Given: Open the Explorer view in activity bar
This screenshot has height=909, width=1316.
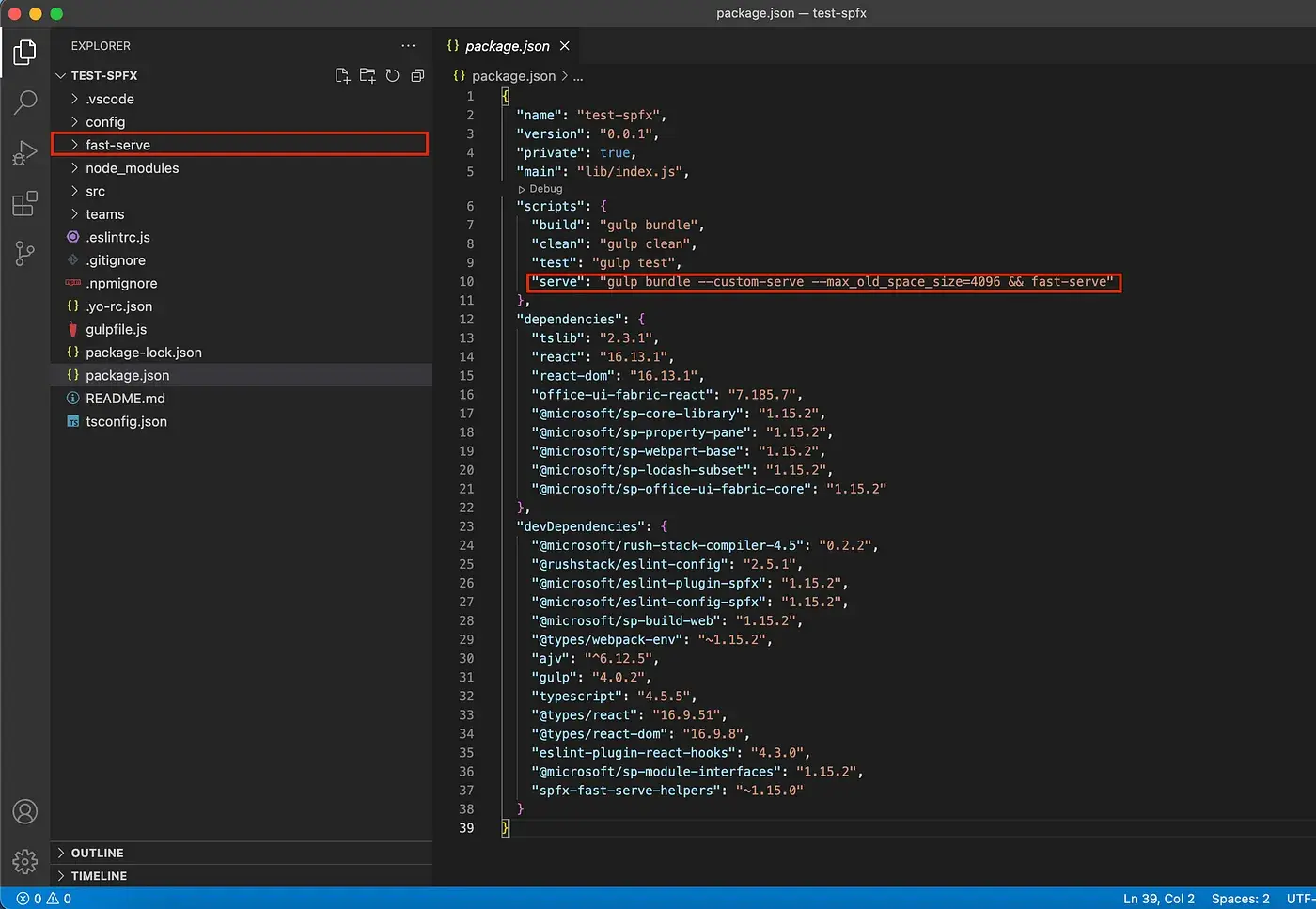Looking at the screenshot, I should [x=25, y=53].
